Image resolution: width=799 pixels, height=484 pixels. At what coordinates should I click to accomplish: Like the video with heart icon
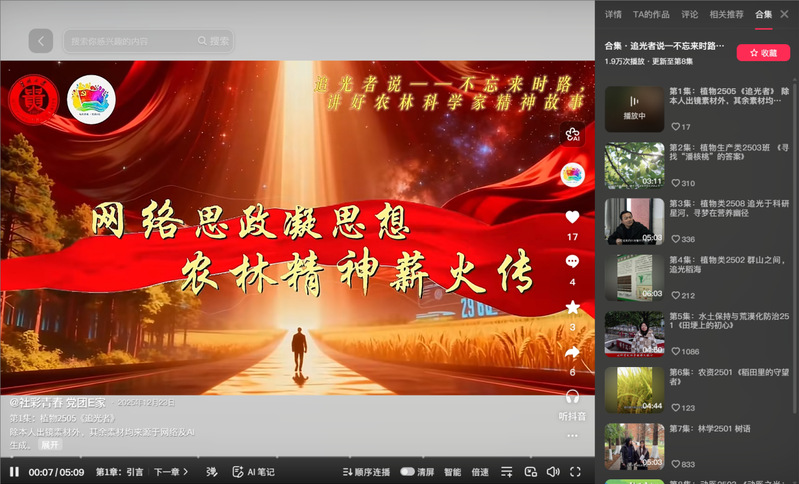[572, 217]
